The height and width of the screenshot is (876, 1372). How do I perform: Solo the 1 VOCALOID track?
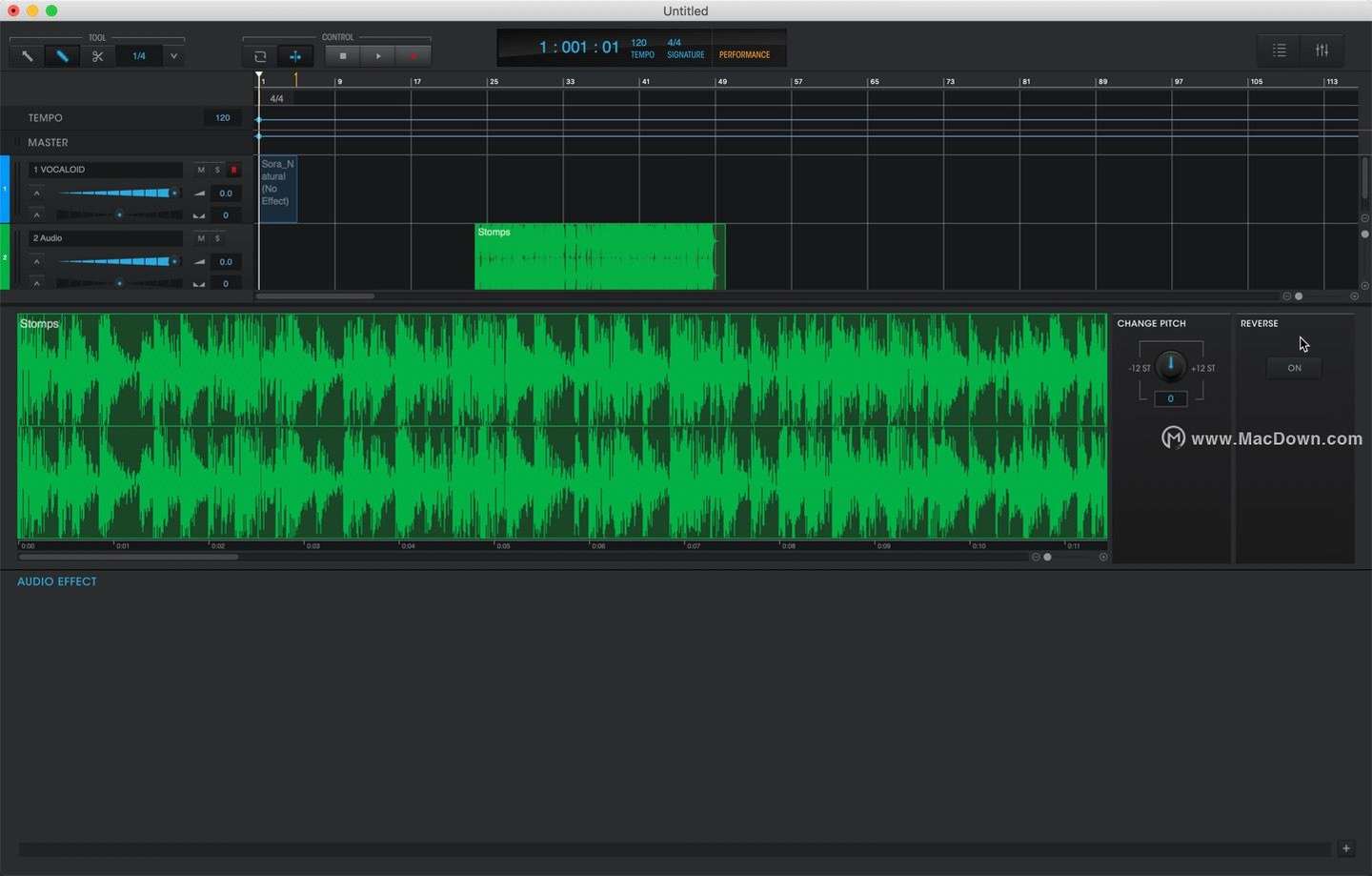tap(217, 170)
